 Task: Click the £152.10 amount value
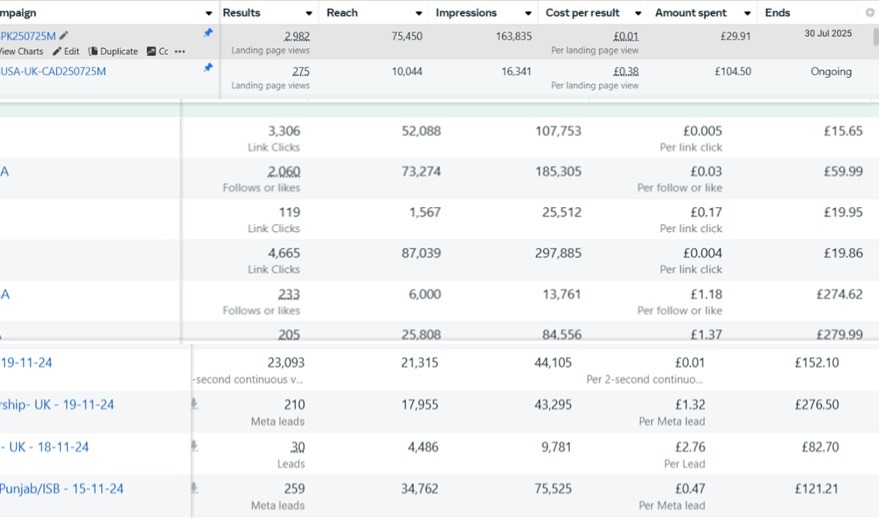coord(817,363)
